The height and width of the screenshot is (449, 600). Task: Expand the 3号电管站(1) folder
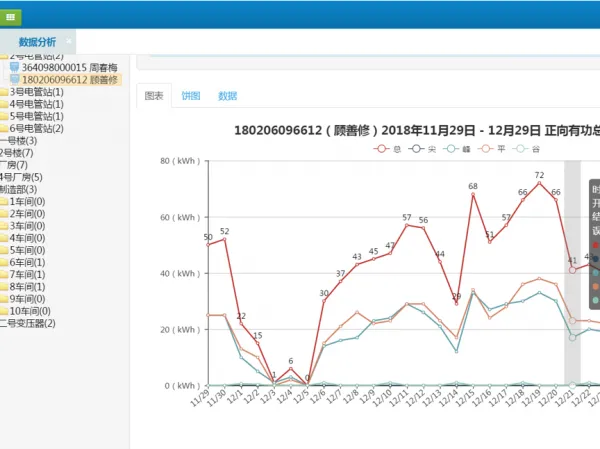click(36, 92)
